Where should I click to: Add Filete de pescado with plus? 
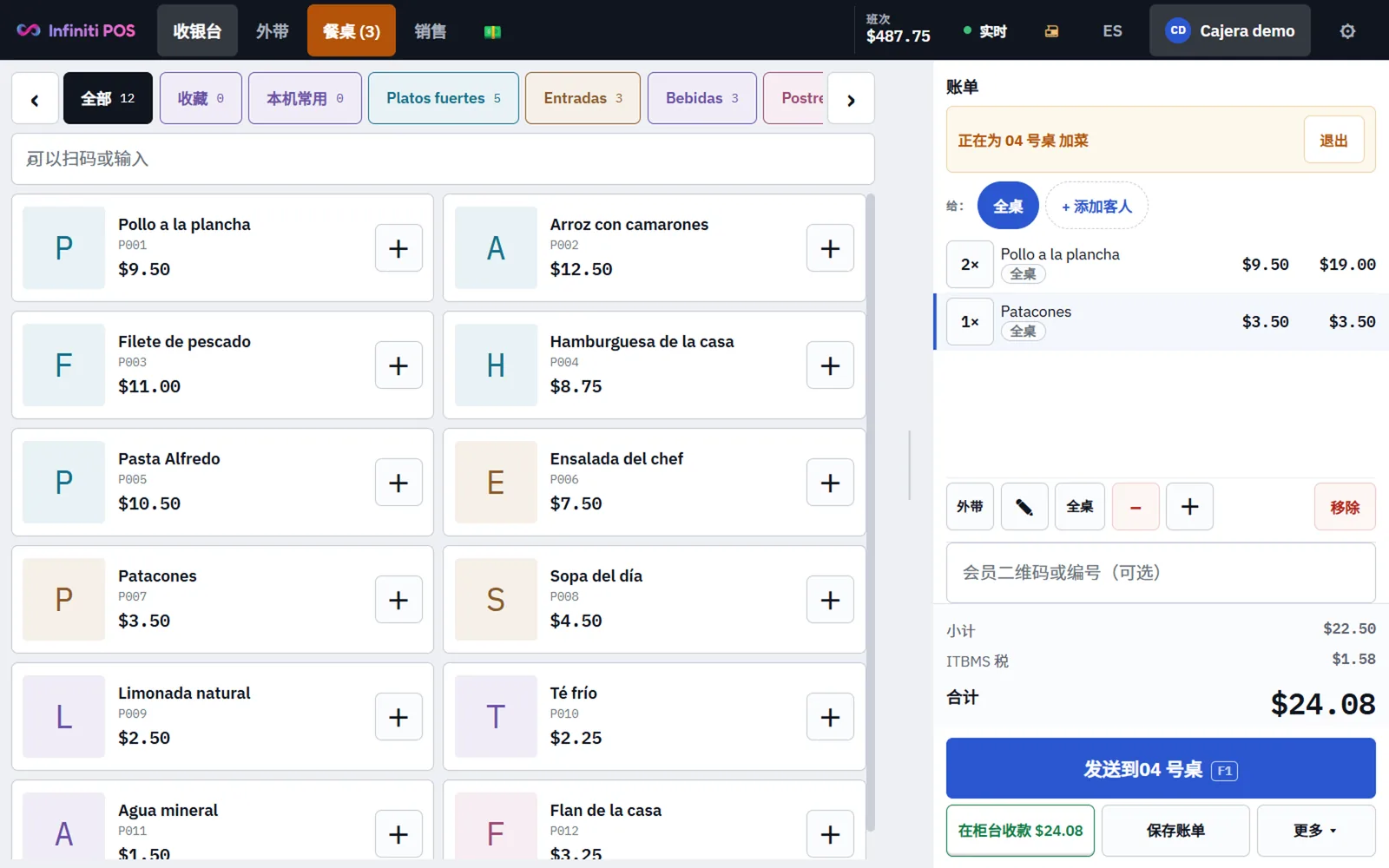click(398, 365)
